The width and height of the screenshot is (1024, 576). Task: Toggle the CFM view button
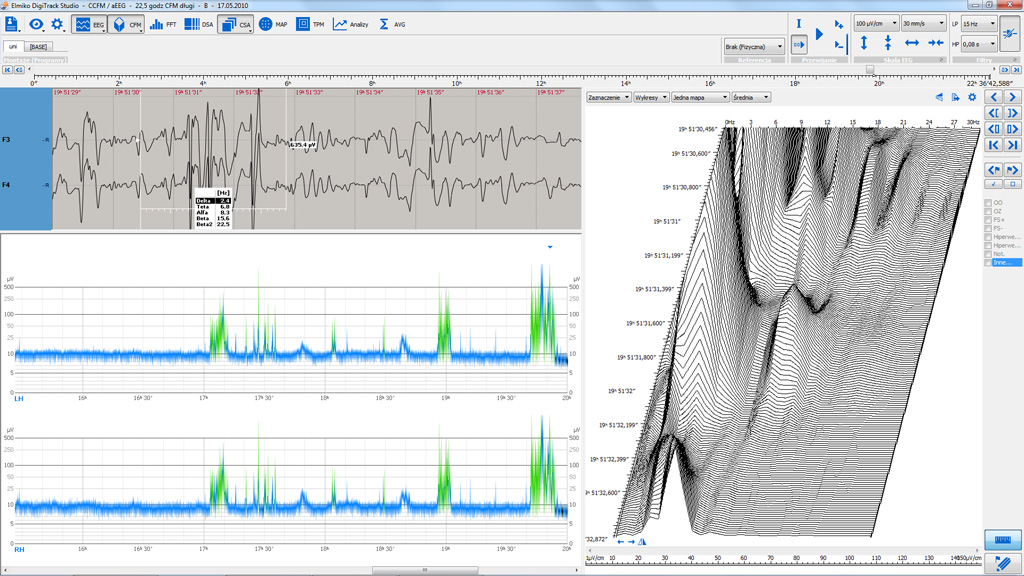[126, 24]
